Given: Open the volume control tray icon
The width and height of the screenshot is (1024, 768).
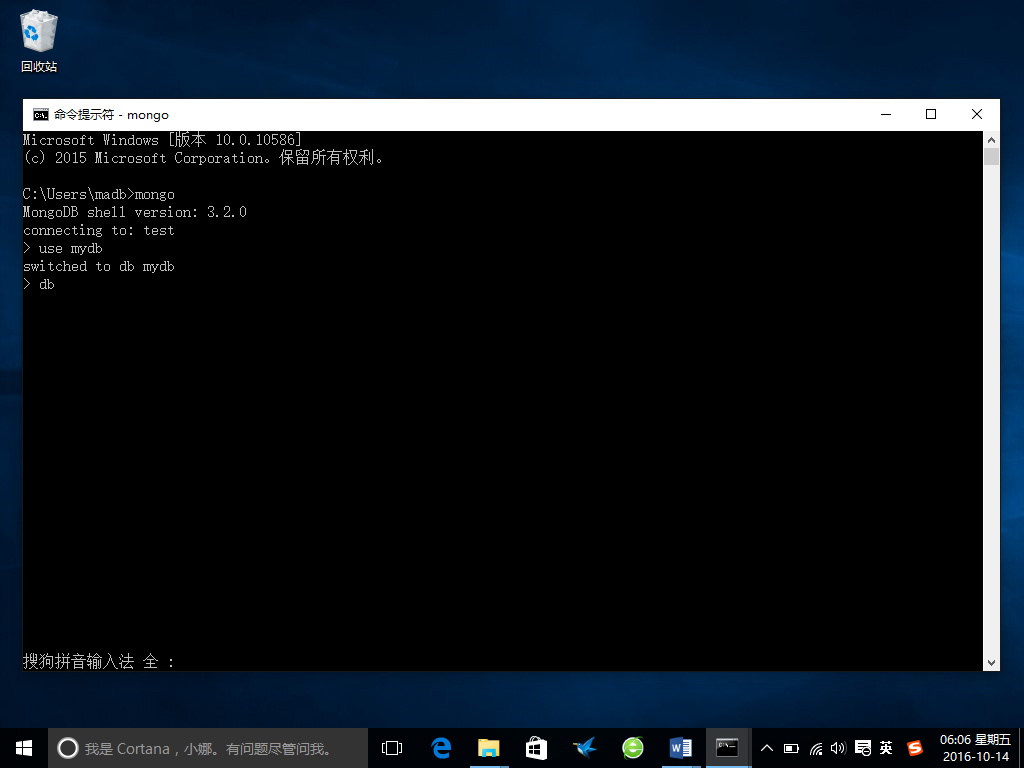Looking at the screenshot, I should (838, 748).
